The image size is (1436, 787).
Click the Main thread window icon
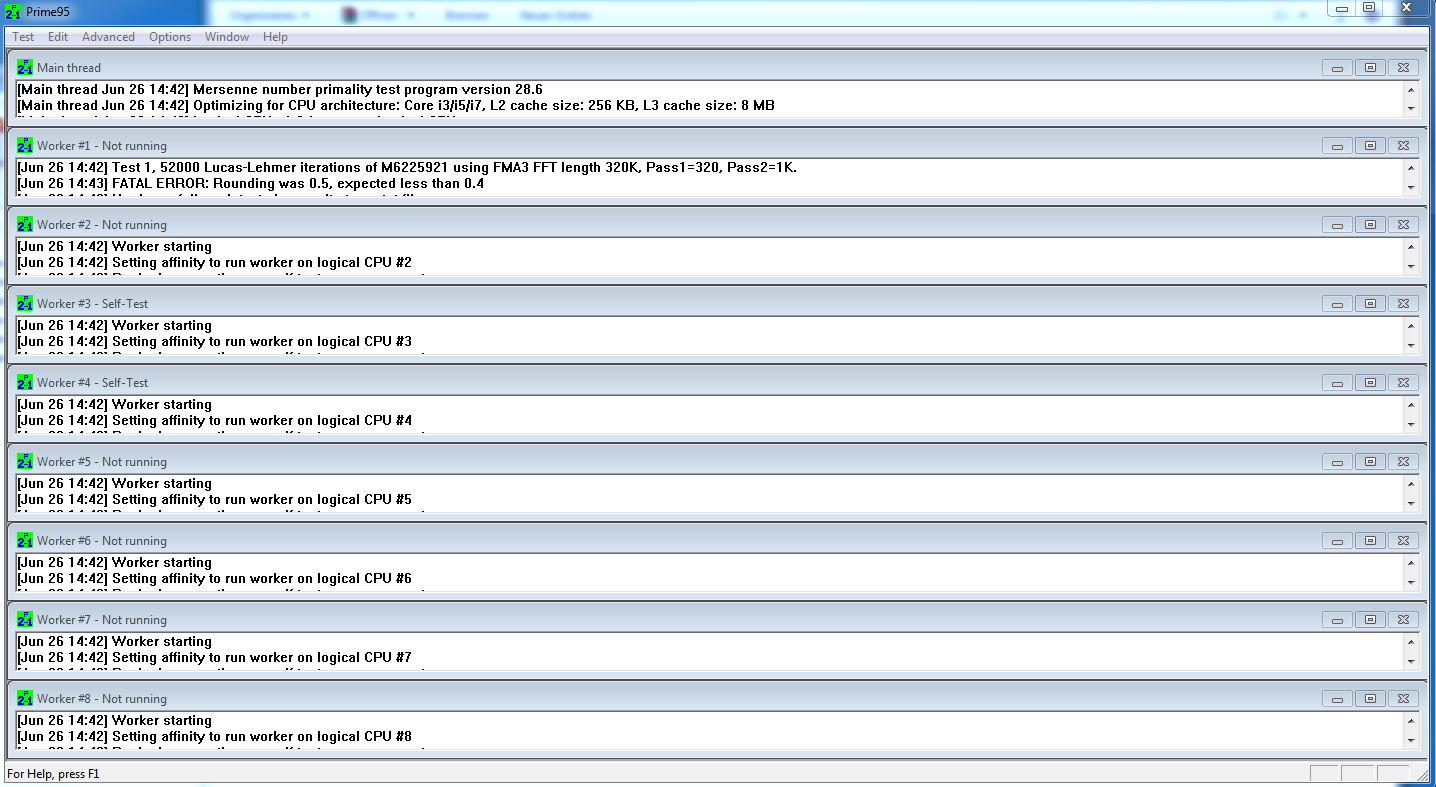[25, 67]
